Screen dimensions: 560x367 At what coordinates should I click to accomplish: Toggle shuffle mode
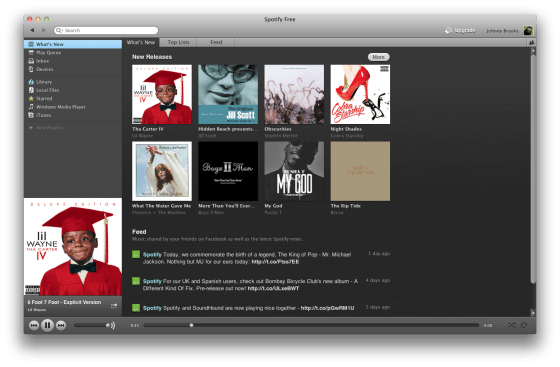tap(512, 325)
